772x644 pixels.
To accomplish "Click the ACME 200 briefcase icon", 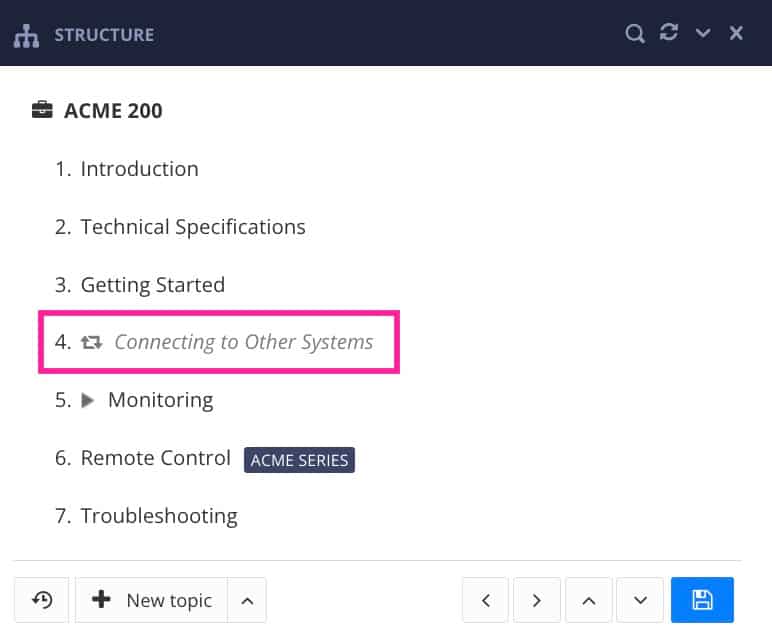I will pos(42,110).
